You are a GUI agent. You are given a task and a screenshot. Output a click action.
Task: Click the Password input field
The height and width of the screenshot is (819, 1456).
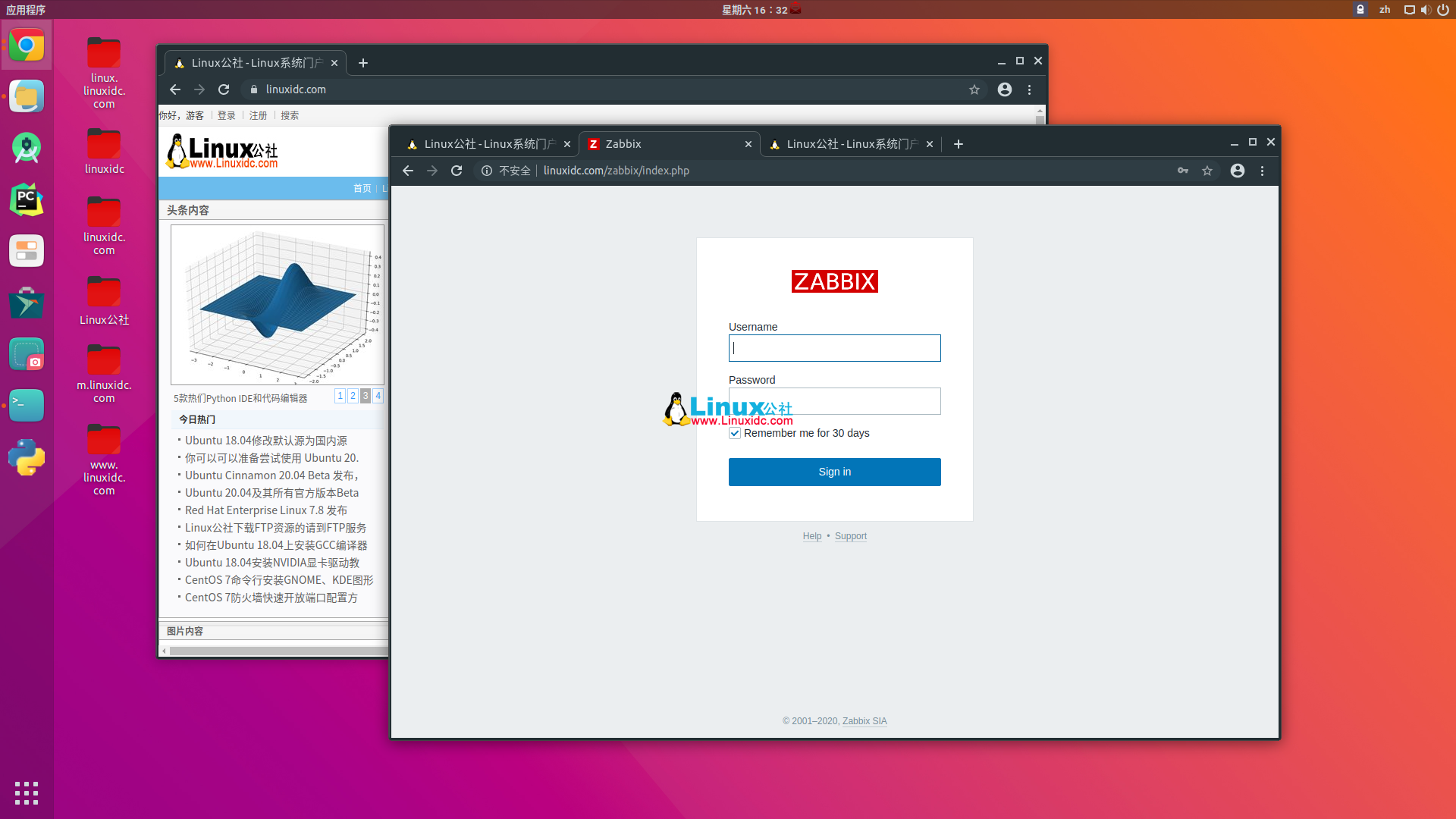[835, 401]
